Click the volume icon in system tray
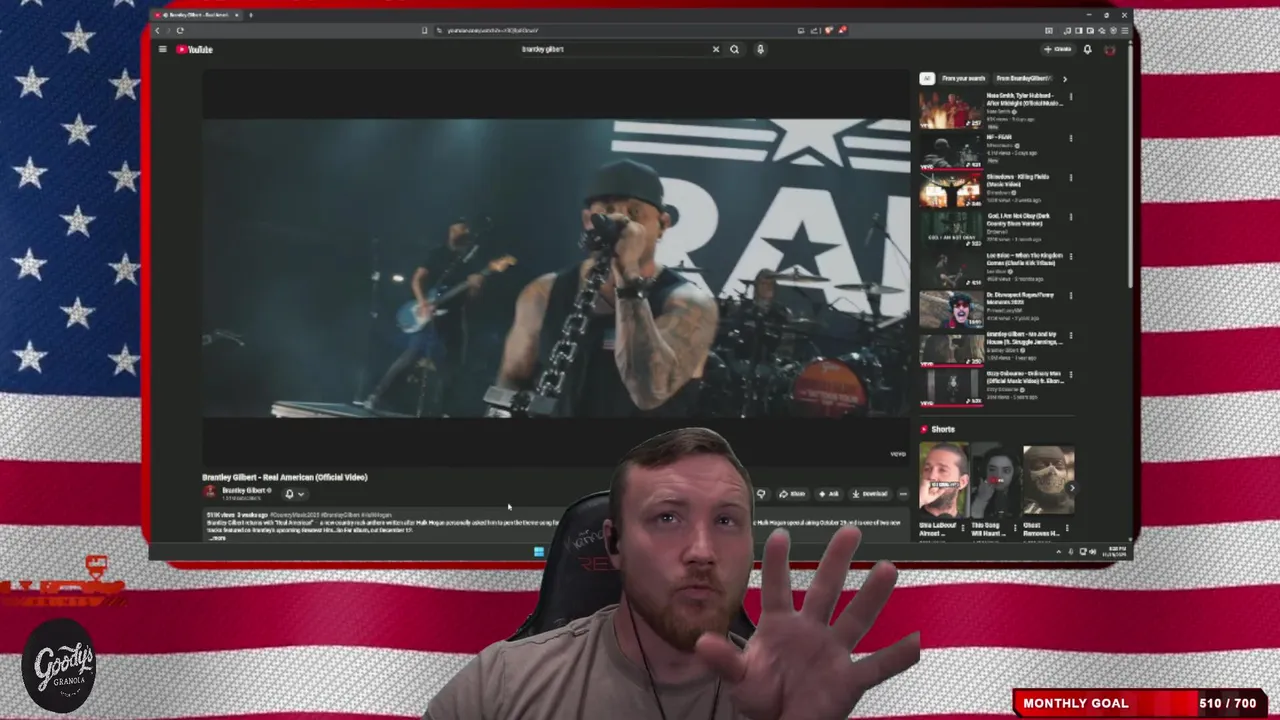The image size is (1280, 720). (1094, 551)
